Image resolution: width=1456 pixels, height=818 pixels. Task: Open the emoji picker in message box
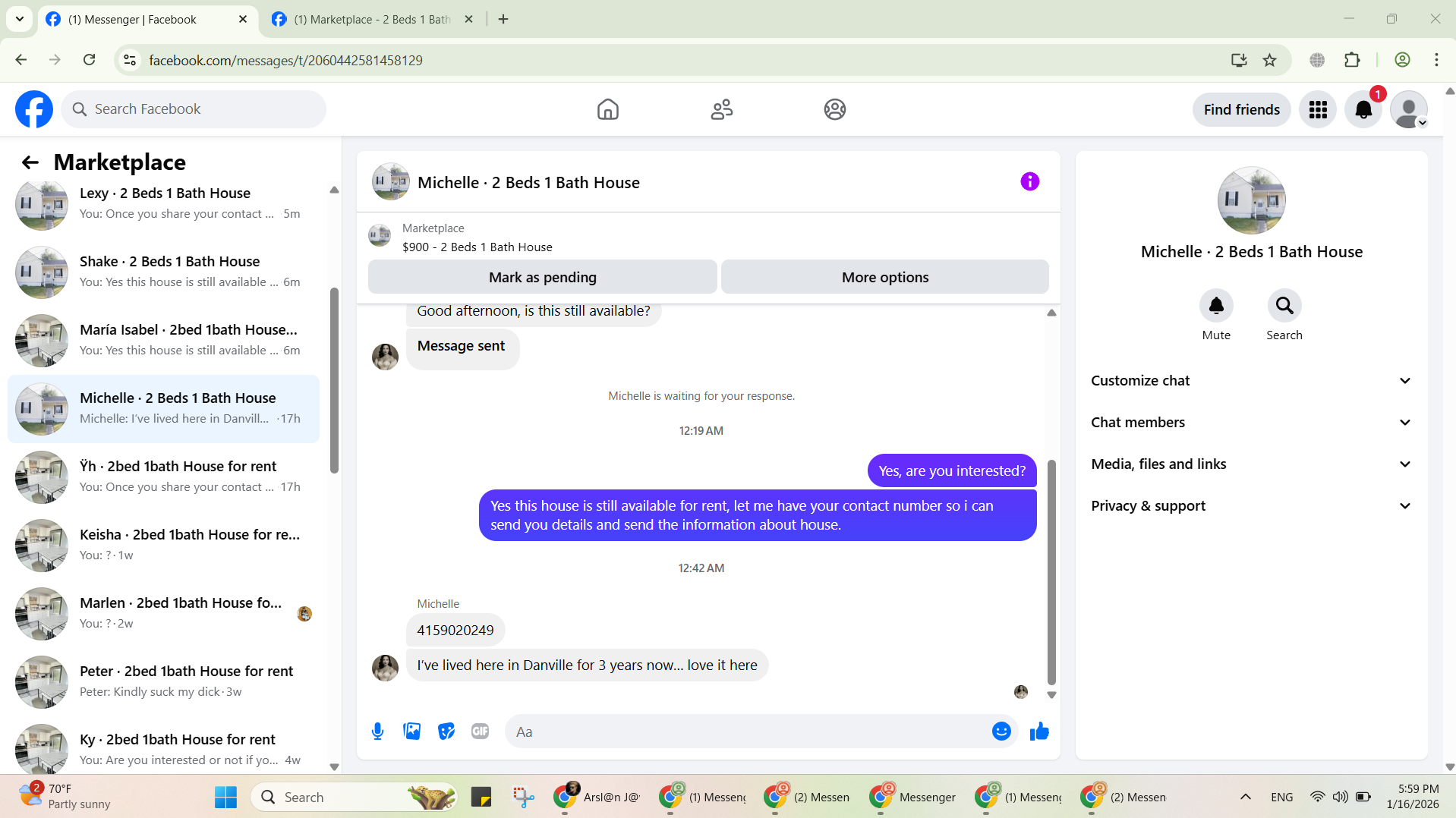(x=1001, y=731)
